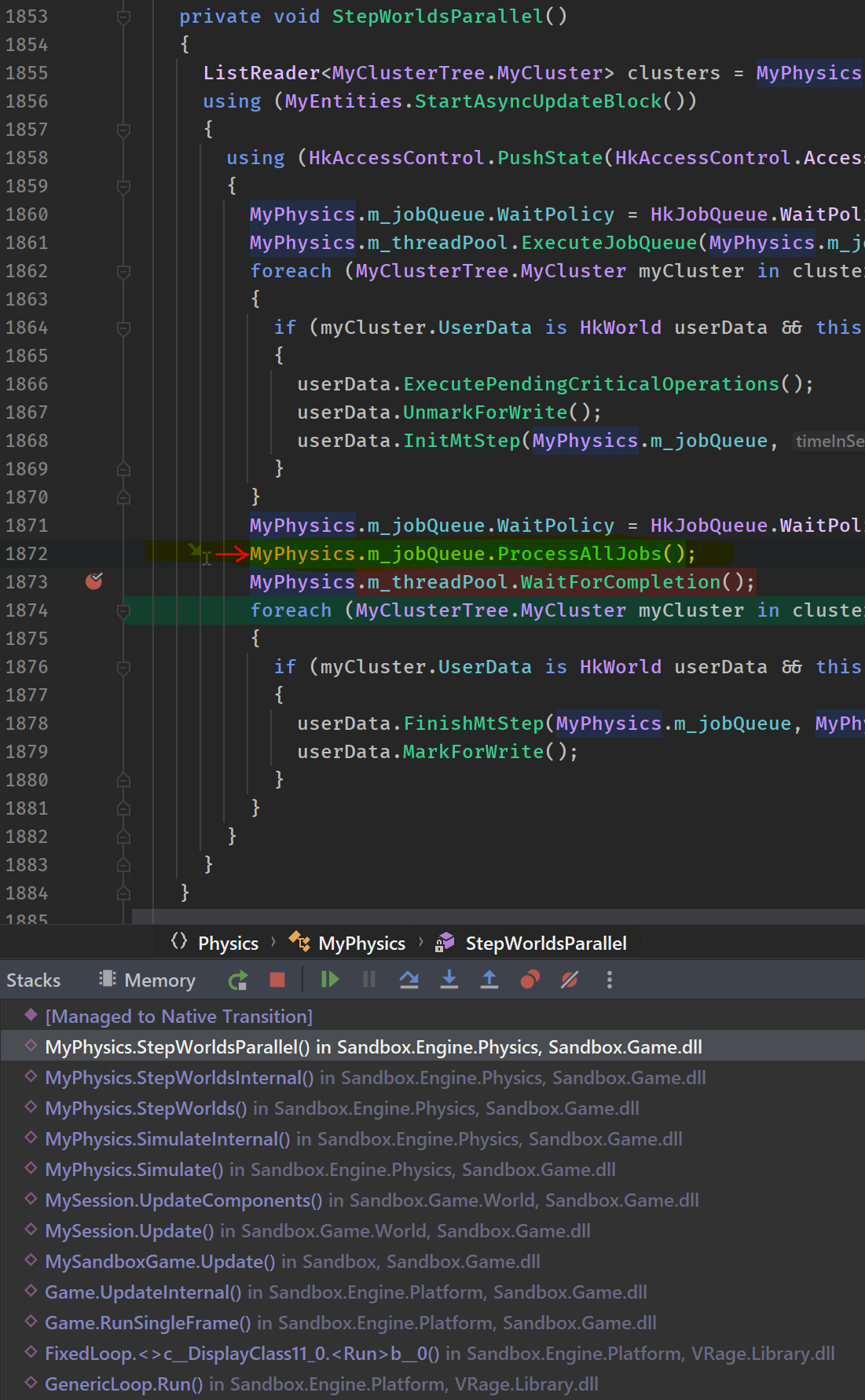865x1400 pixels.
Task: Resume program execution
Action: 330,980
